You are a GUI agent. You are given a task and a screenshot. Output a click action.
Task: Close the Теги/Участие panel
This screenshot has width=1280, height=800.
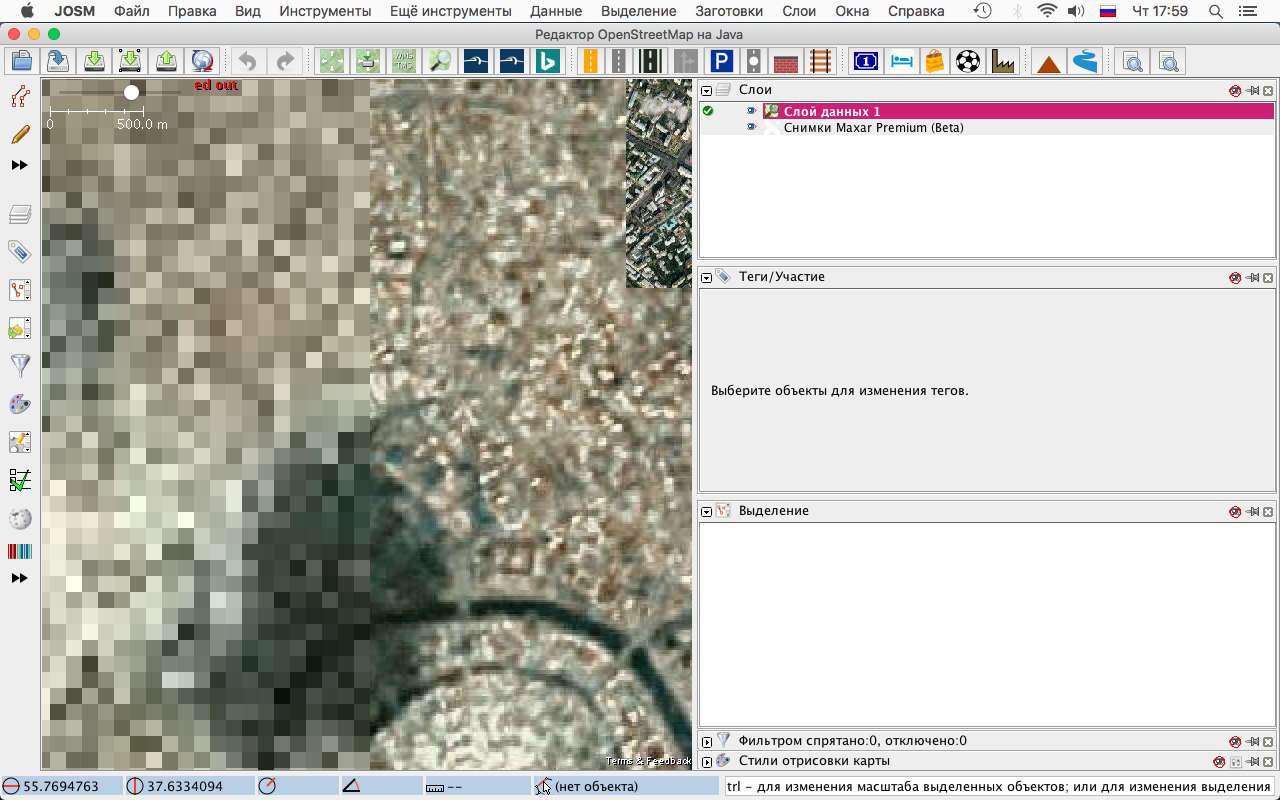1268,277
